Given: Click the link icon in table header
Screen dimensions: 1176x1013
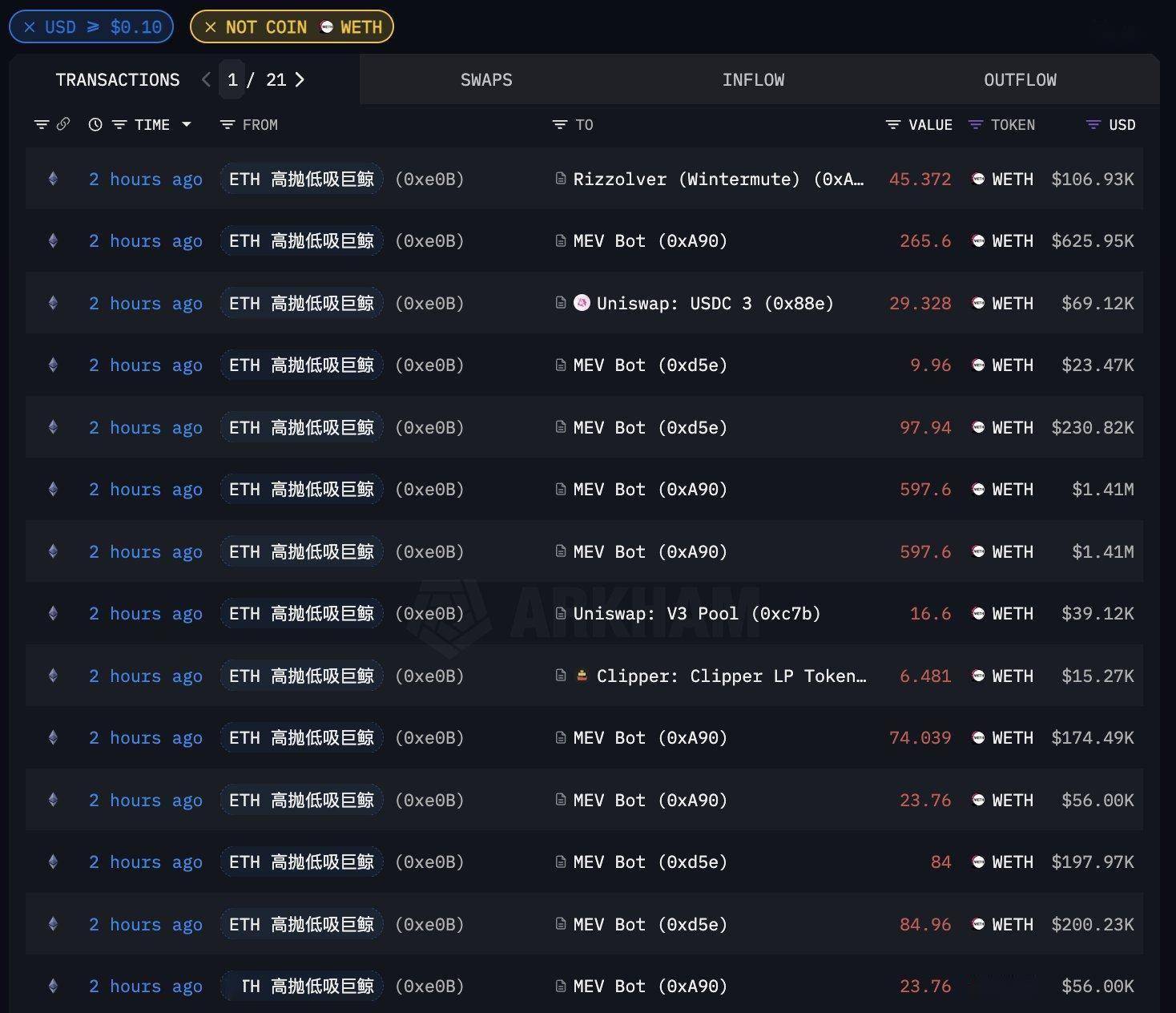Looking at the screenshot, I should (x=63, y=123).
